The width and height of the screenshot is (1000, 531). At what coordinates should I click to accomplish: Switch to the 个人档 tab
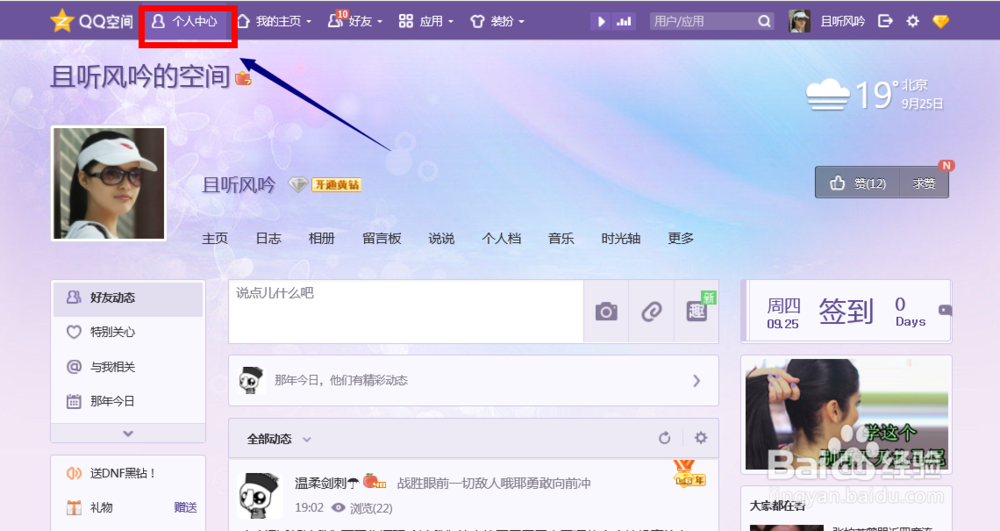[x=501, y=238]
